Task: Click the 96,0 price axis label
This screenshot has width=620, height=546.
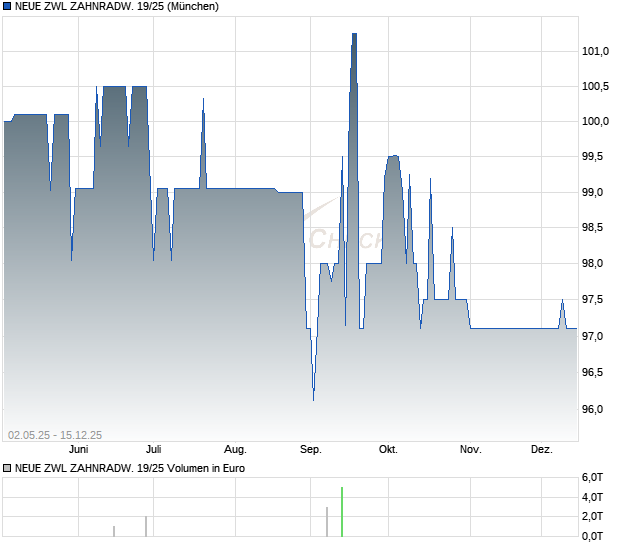Action: pyautogui.click(x=593, y=409)
